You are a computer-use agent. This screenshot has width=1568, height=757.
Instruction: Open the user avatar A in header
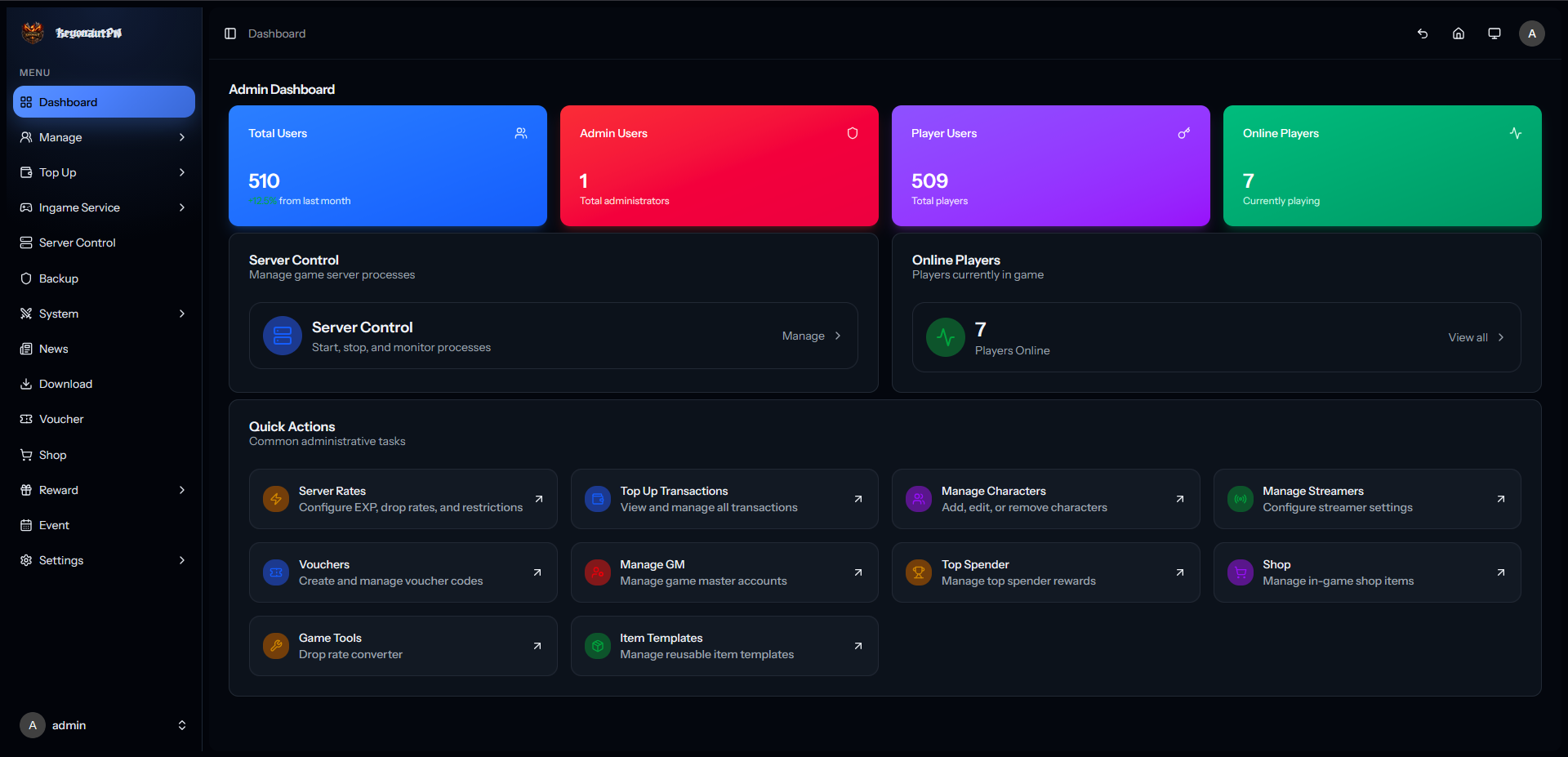click(x=1532, y=33)
